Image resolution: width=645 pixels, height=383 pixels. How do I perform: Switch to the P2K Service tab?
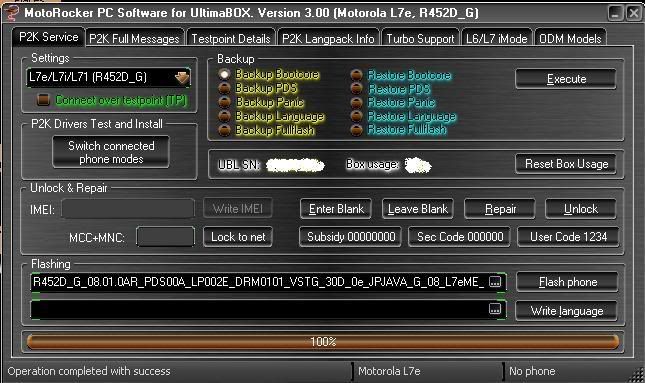coord(49,37)
